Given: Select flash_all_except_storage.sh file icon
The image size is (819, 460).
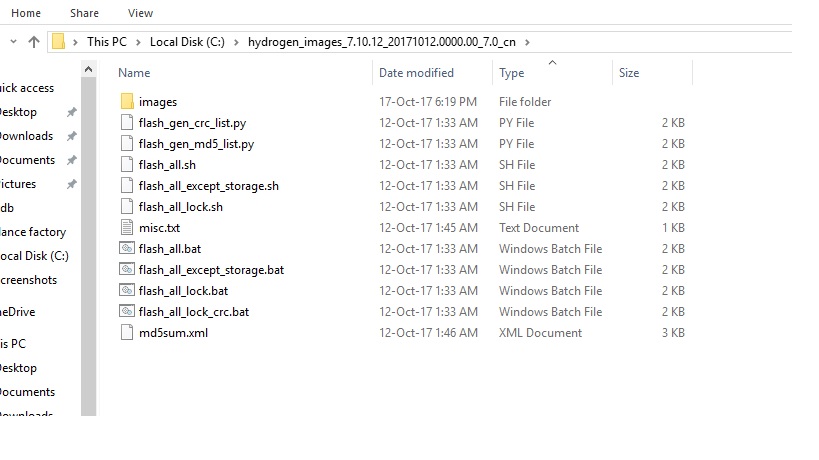Looking at the screenshot, I should 127,185.
